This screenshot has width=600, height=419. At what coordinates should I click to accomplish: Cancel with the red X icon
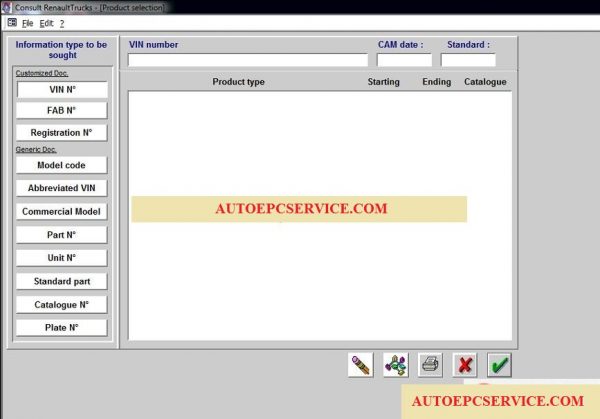pos(465,365)
